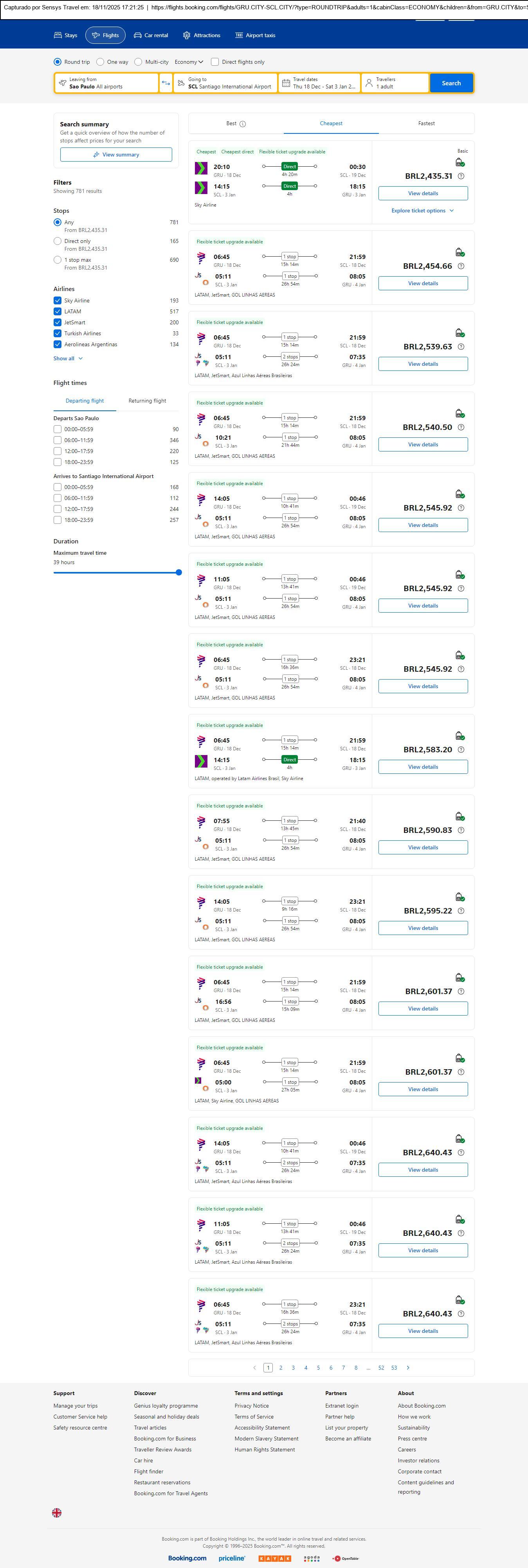Click the Car rental icon in the top navigation
This screenshot has width=528, height=1568.
pyautogui.click(x=138, y=35)
